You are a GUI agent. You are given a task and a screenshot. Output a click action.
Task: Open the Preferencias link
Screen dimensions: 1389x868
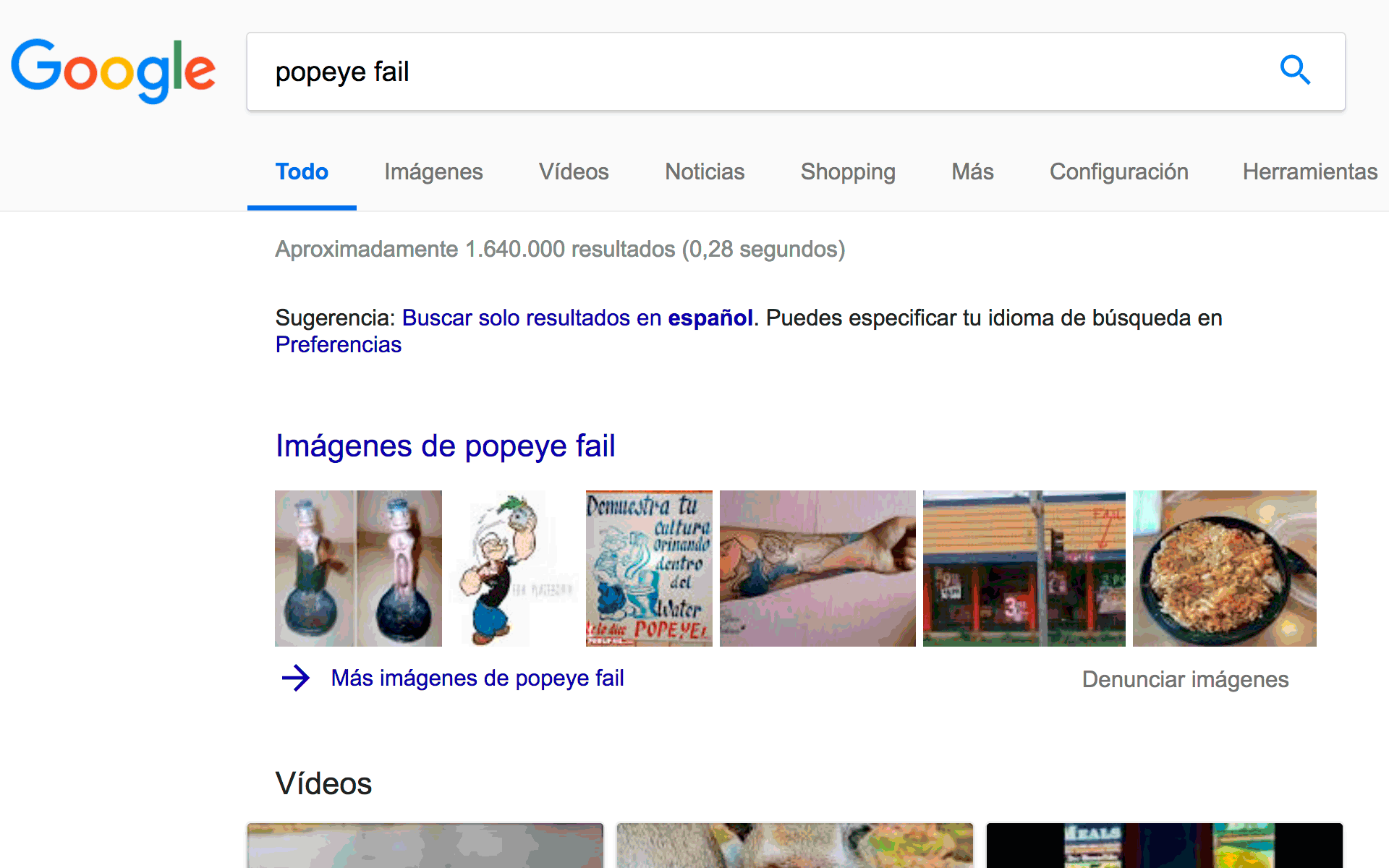coord(339,345)
